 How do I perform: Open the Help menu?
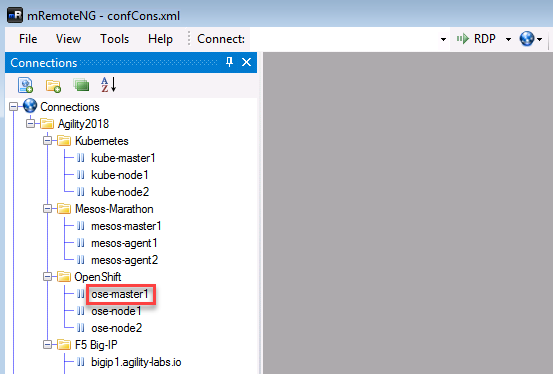(160, 39)
